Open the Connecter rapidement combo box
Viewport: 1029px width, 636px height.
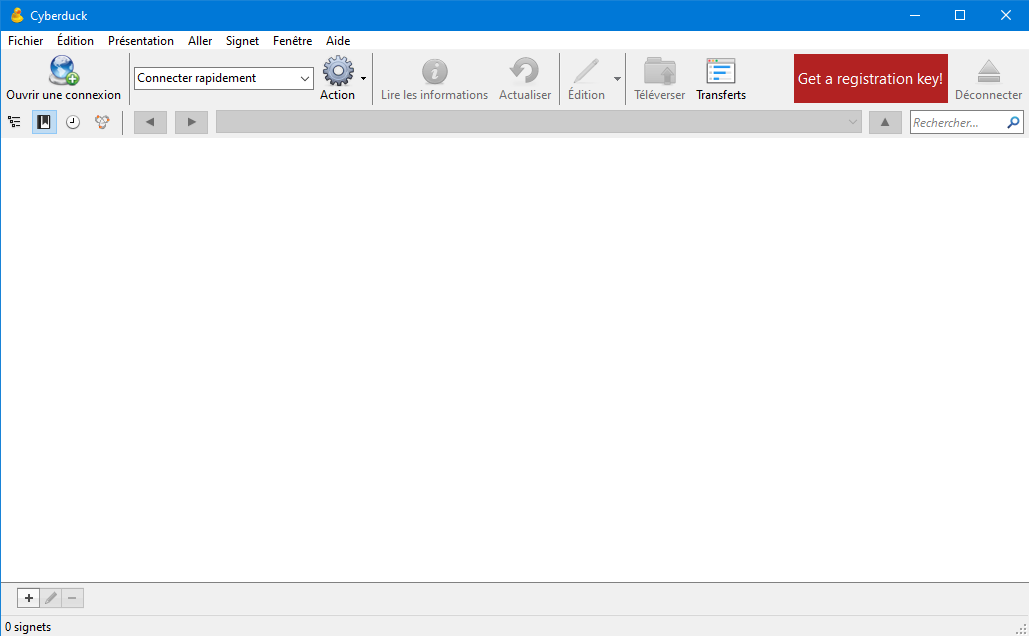pyautogui.click(x=224, y=78)
